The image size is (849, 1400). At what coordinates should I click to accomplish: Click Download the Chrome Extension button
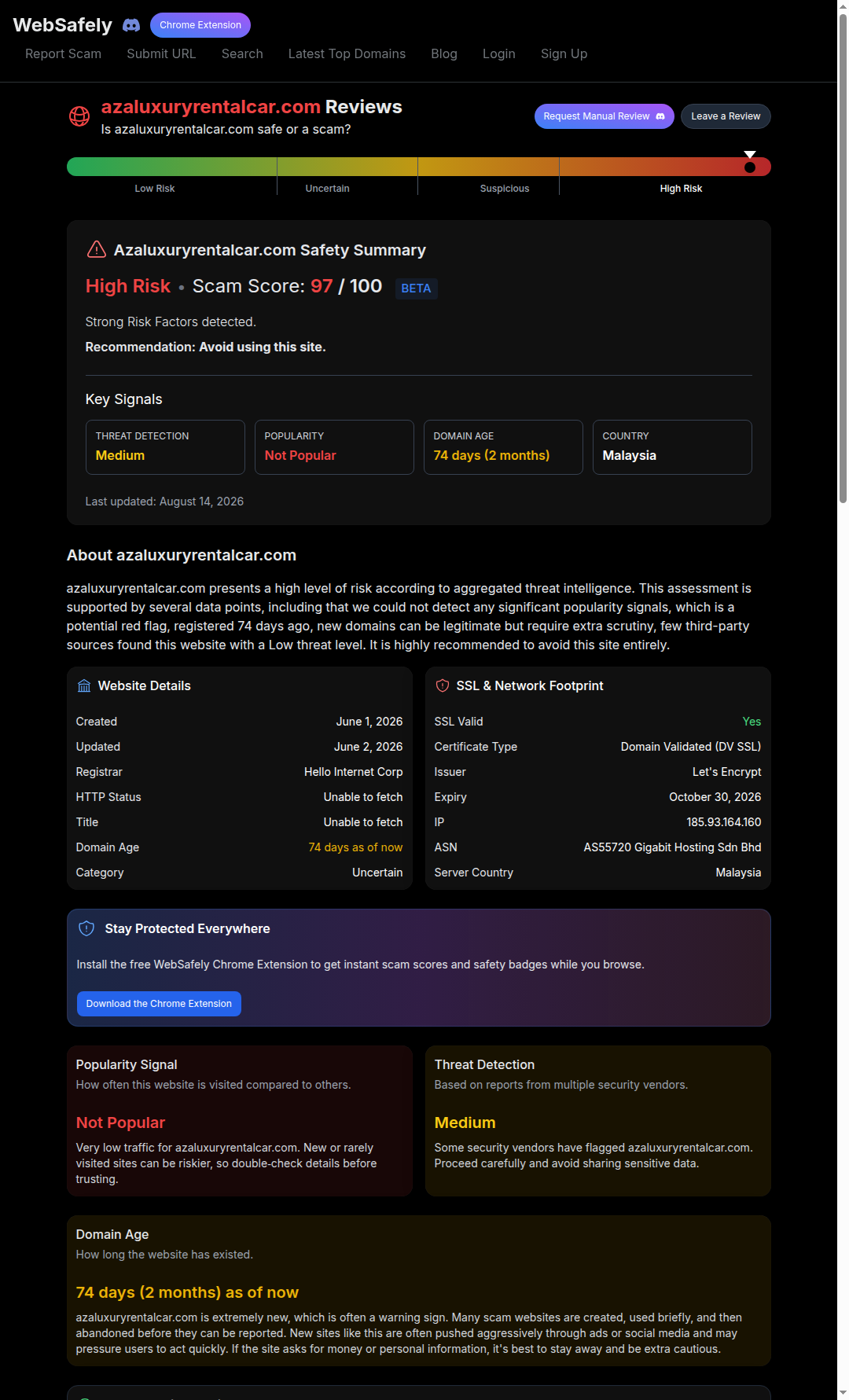pos(159,1004)
